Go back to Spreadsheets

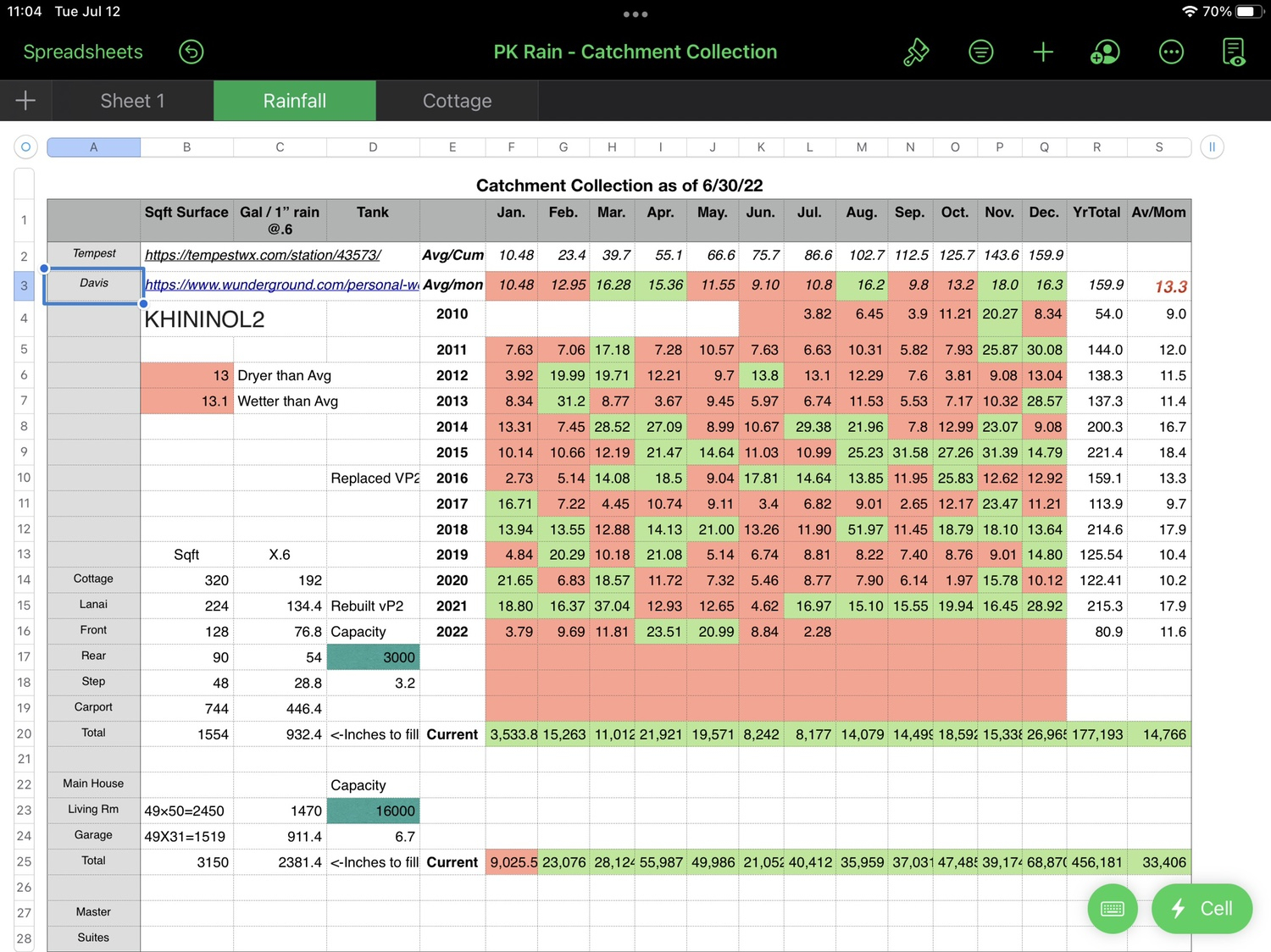[x=83, y=52]
